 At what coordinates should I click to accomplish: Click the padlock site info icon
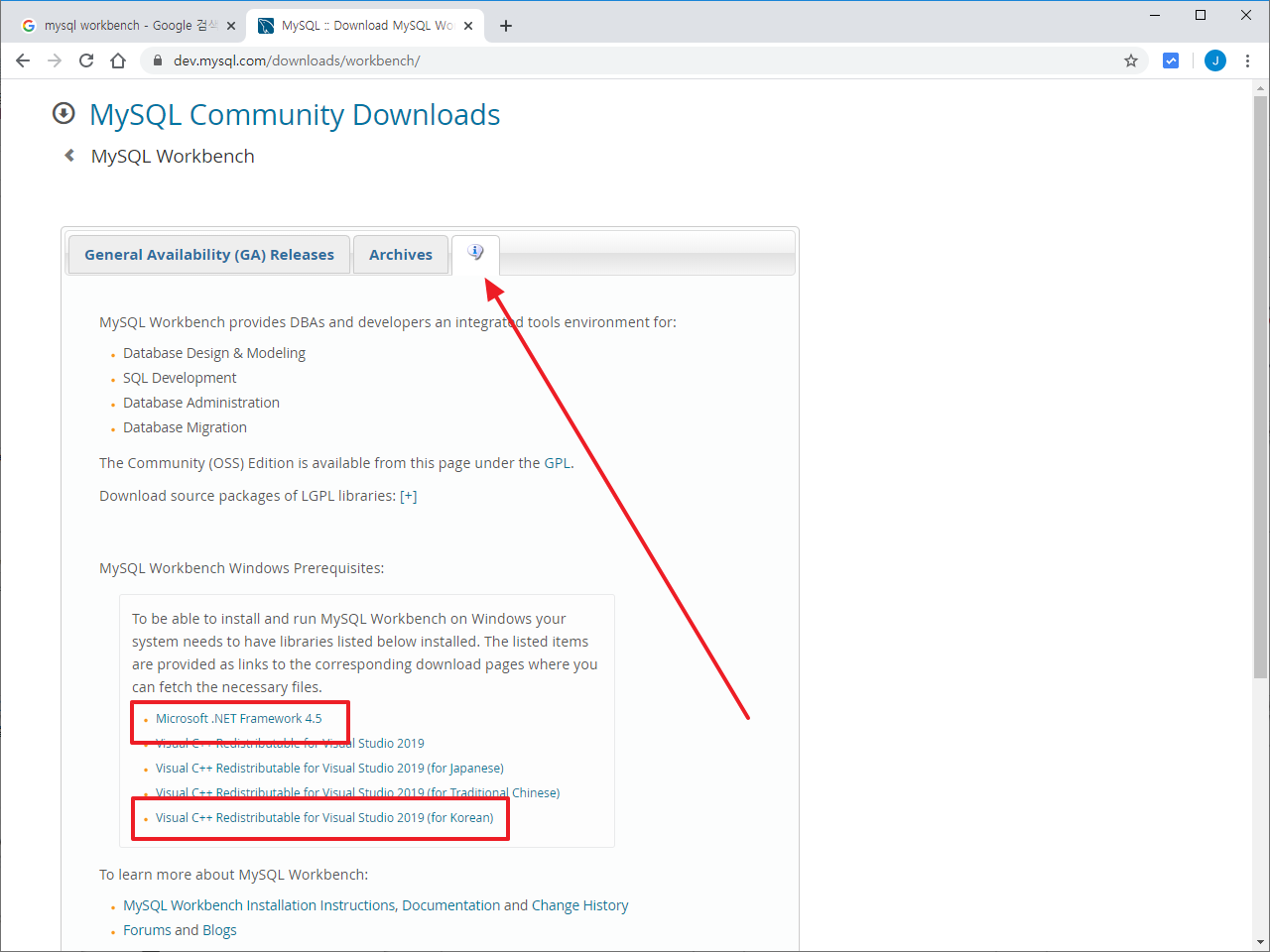click(157, 60)
